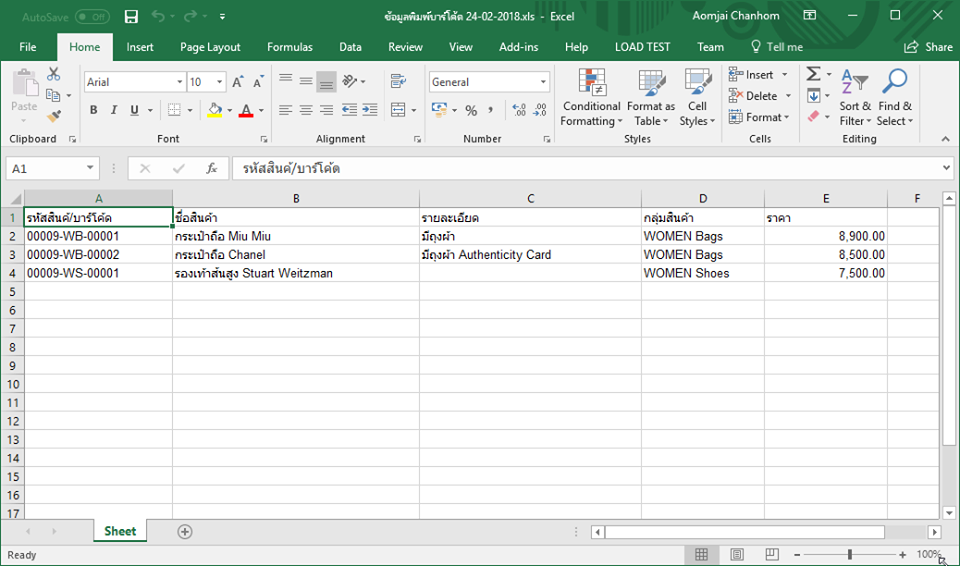Image resolution: width=960 pixels, height=566 pixels.
Task: Decrease font size with the smaller A icon
Action: (258, 82)
